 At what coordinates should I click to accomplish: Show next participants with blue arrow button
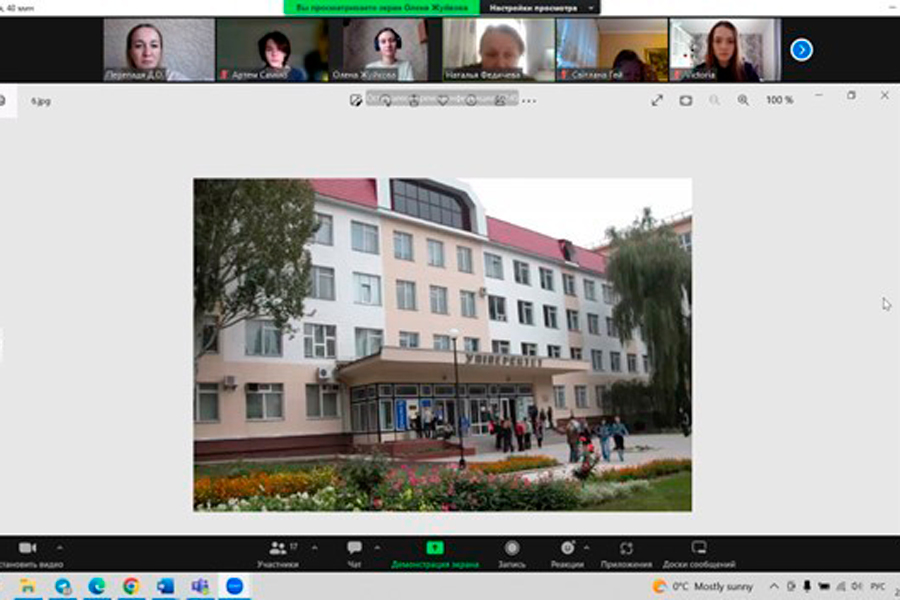[x=801, y=49]
